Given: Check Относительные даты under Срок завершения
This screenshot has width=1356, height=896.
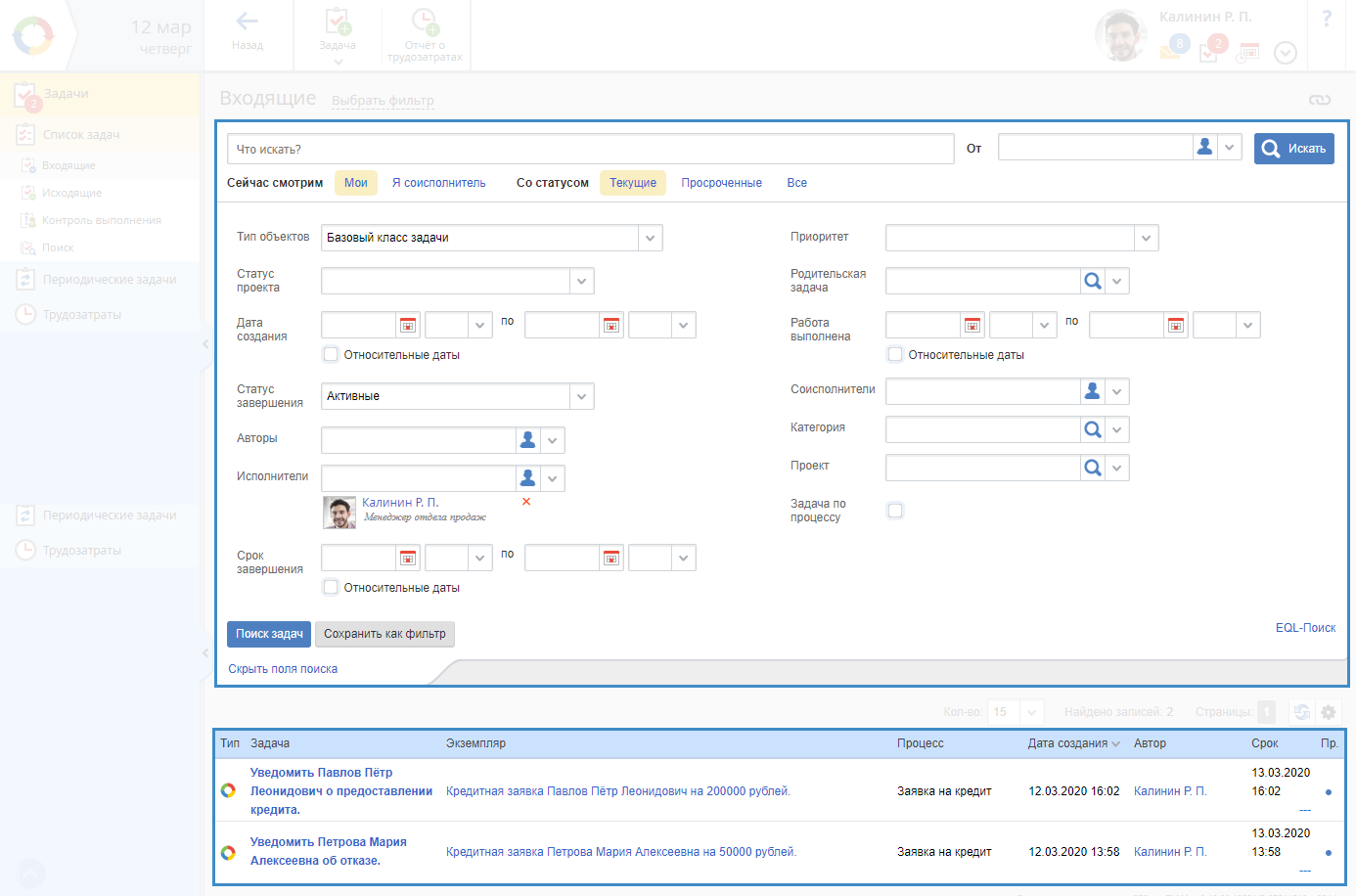Looking at the screenshot, I should pyautogui.click(x=331, y=587).
